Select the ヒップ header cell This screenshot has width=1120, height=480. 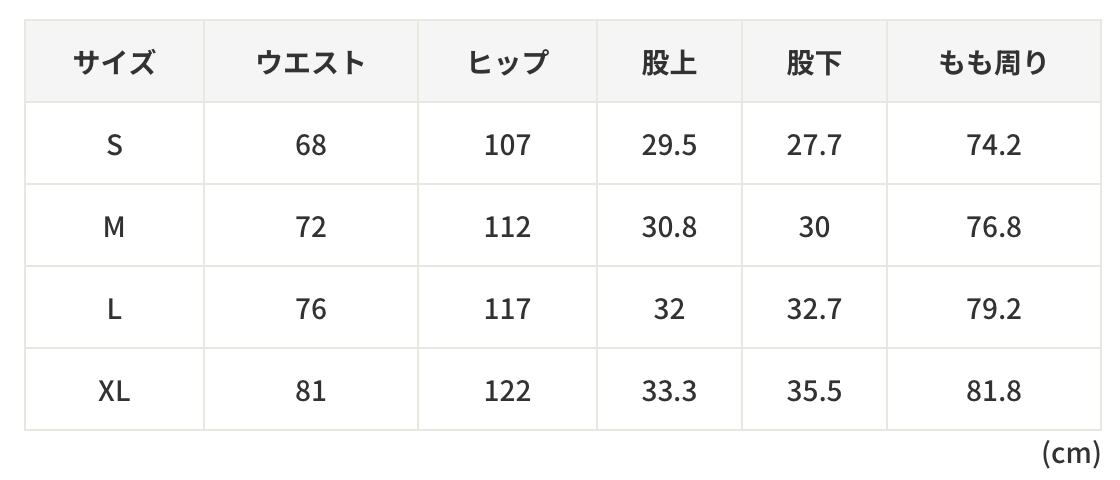pos(507,64)
